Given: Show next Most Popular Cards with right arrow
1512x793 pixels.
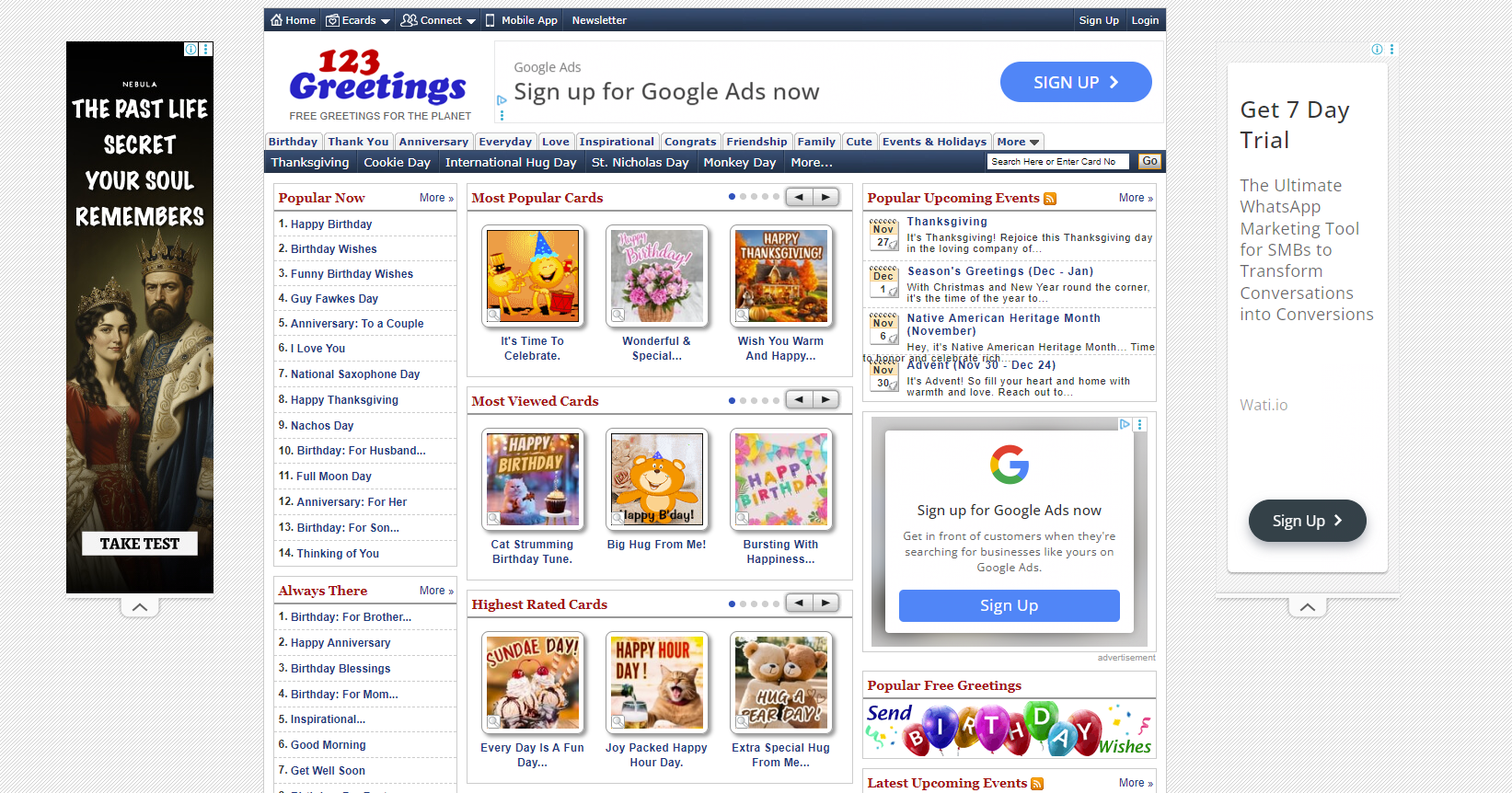Looking at the screenshot, I should (825, 197).
